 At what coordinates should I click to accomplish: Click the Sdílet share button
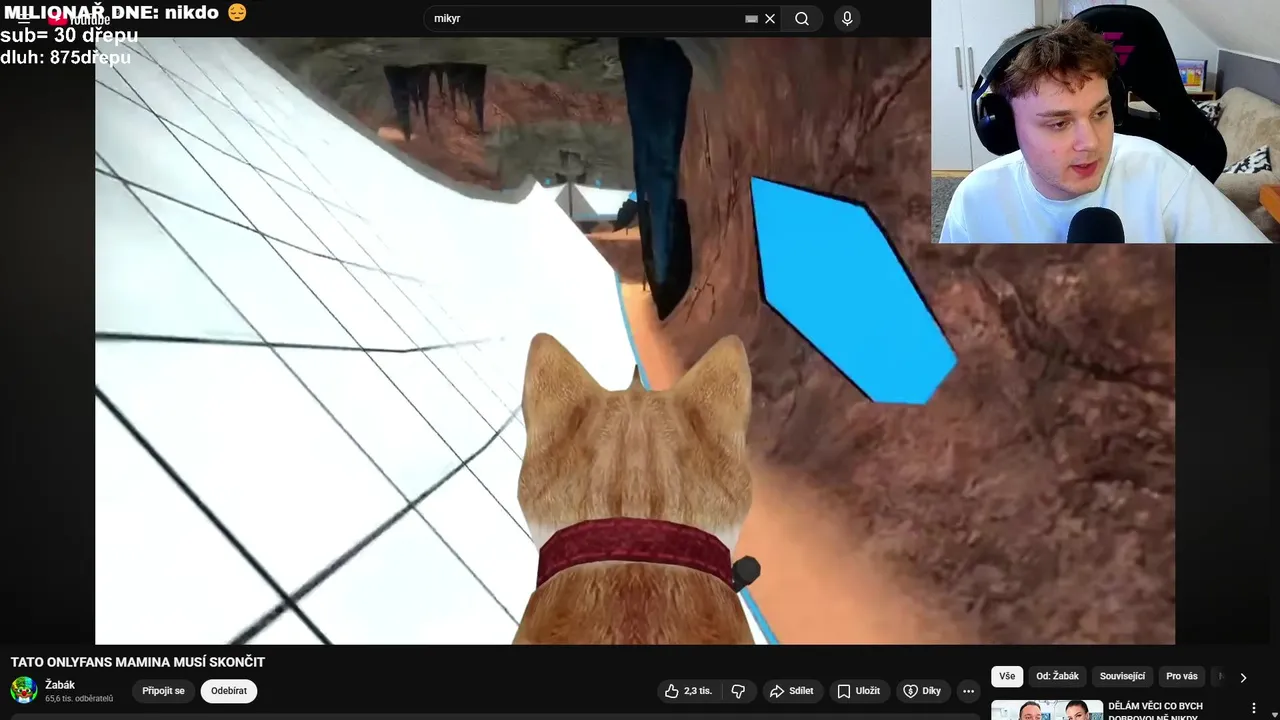click(x=791, y=691)
